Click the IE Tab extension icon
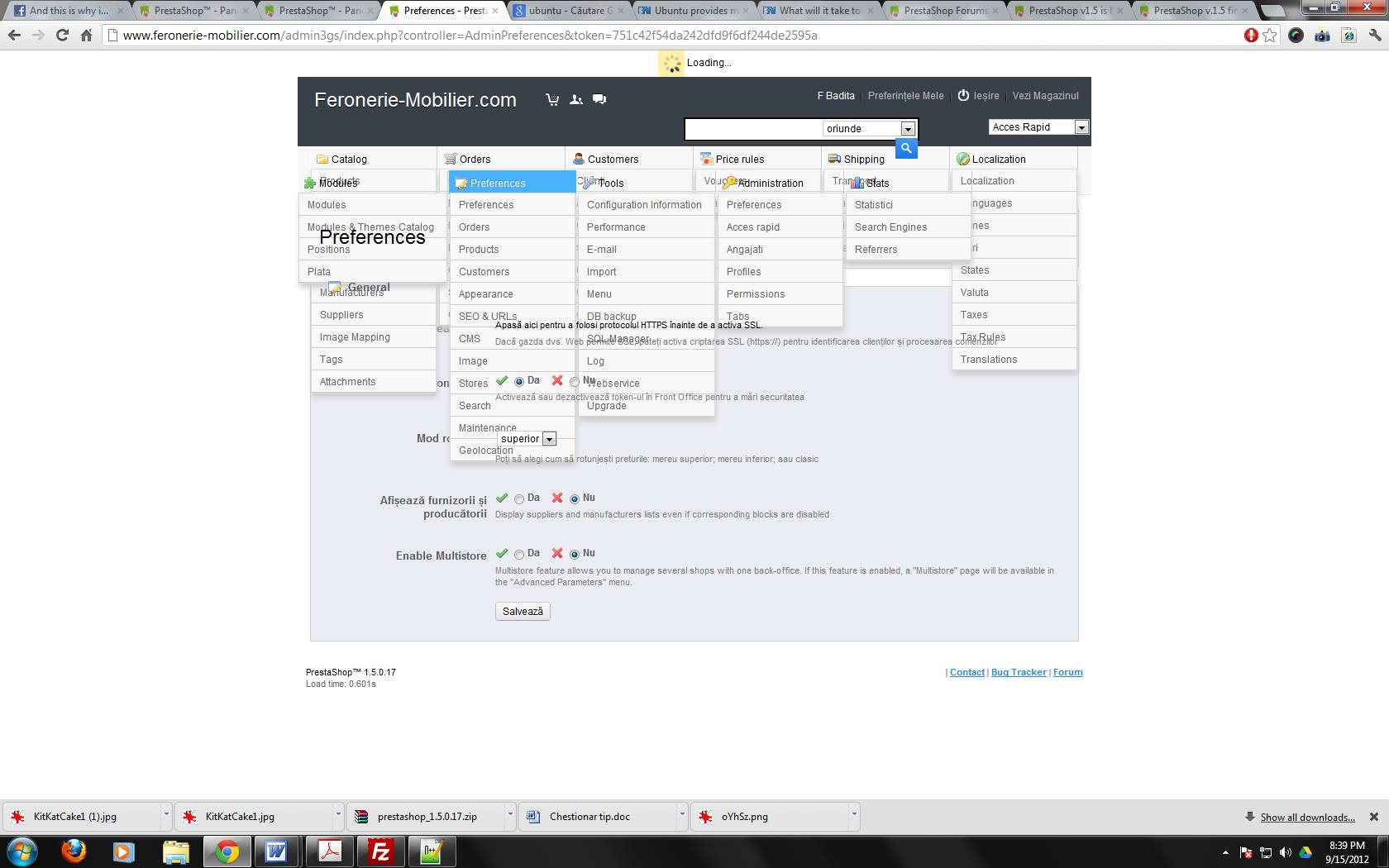Image resolution: width=1389 pixels, height=868 pixels. coord(1348,36)
